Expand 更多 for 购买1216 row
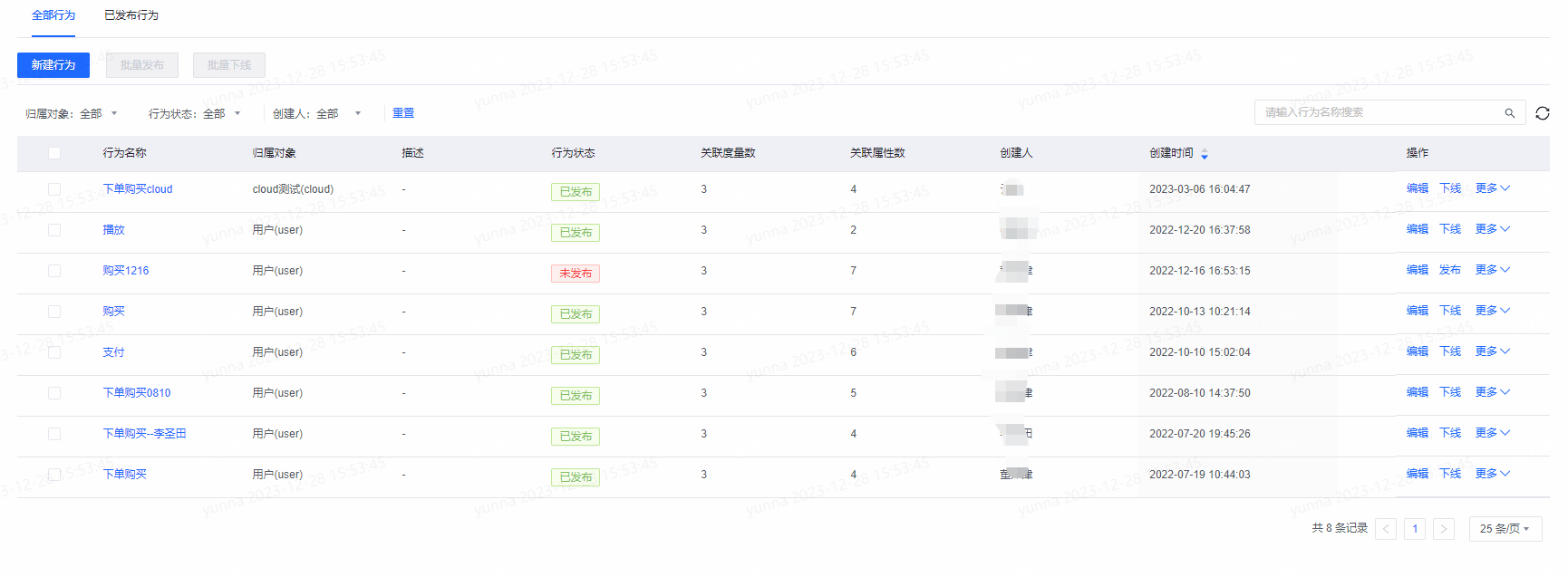The width and height of the screenshot is (1568, 577). tap(1492, 270)
